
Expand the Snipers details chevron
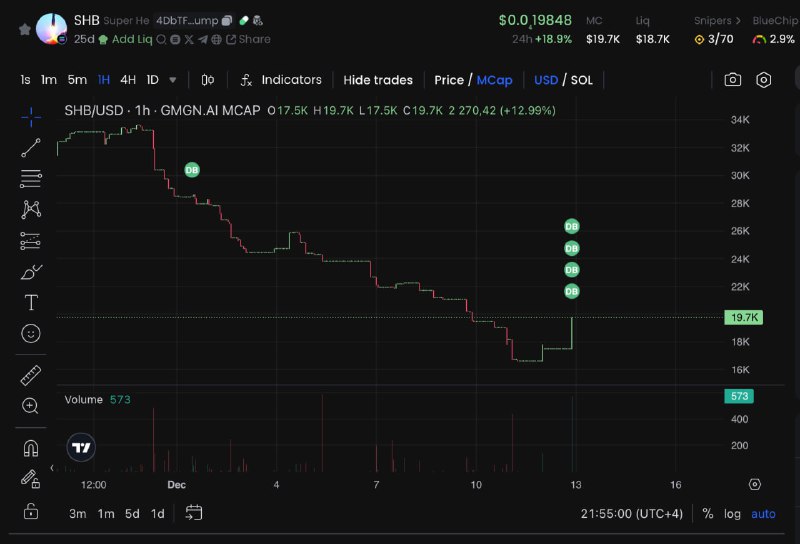738,21
